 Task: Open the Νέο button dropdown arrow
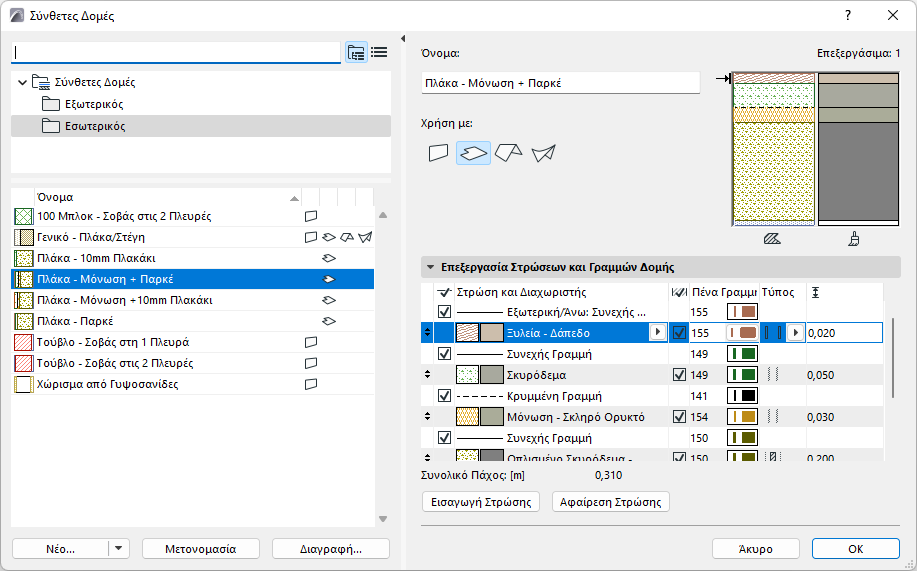(119, 549)
